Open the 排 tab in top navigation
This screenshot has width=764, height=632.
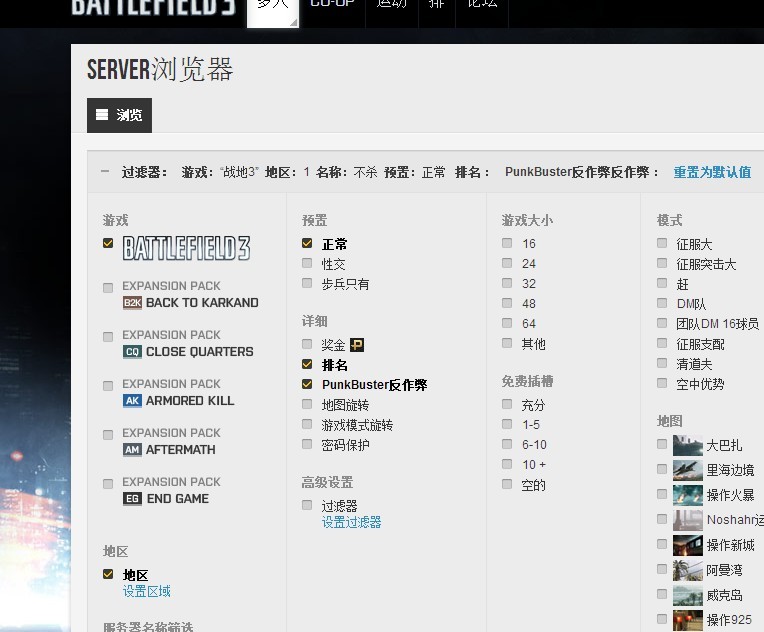tap(437, 4)
